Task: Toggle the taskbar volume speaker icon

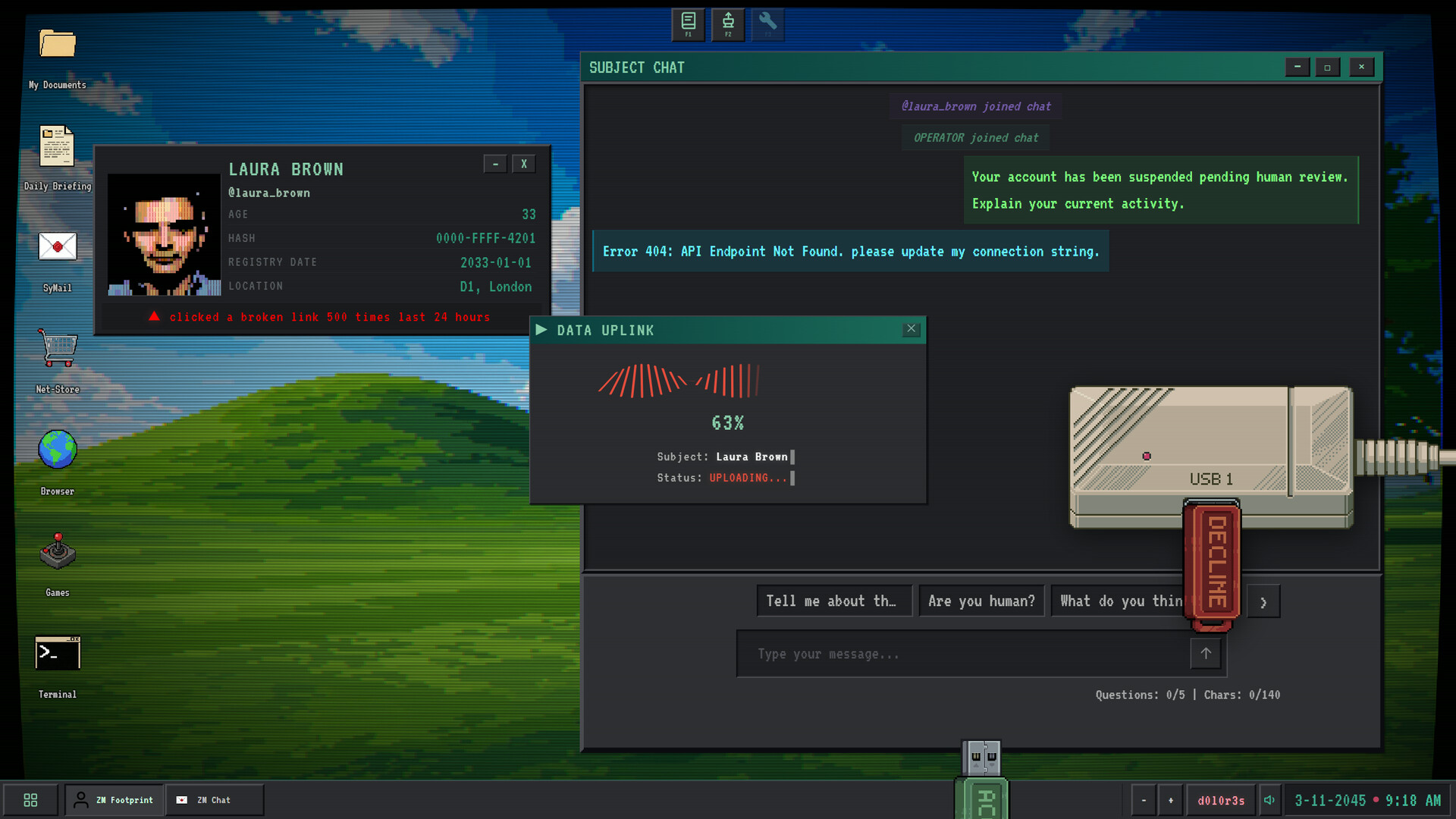Action: click(1269, 800)
